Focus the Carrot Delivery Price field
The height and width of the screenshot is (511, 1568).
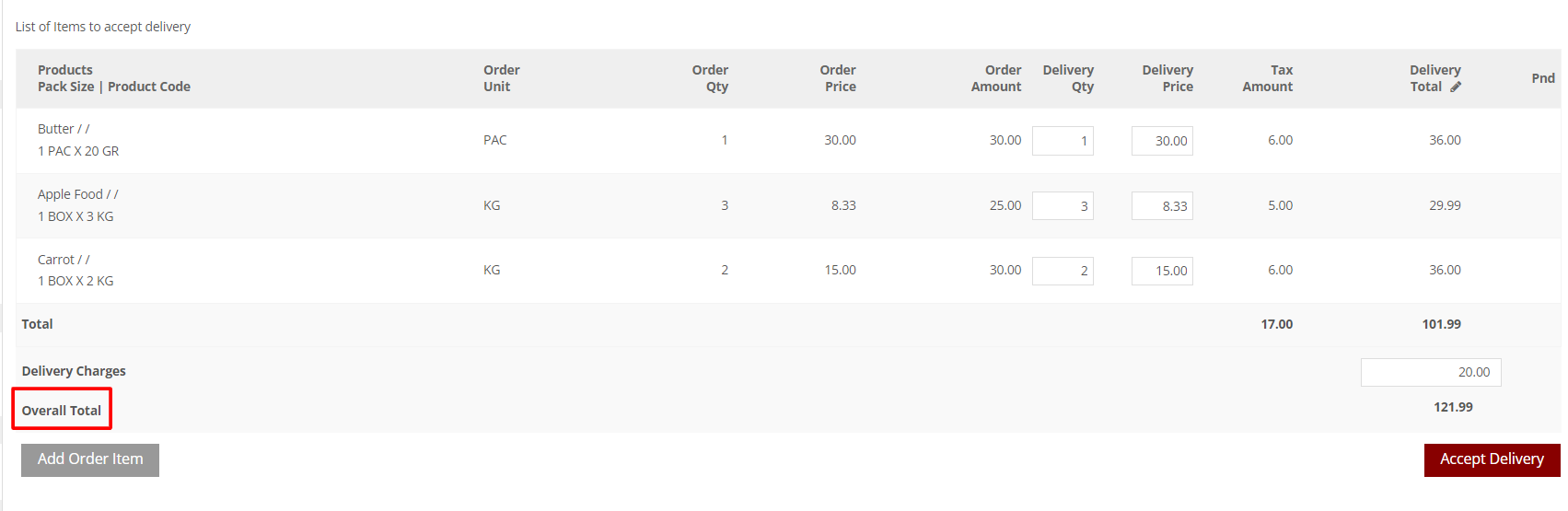pyautogui.click(x=1162, y=271)
